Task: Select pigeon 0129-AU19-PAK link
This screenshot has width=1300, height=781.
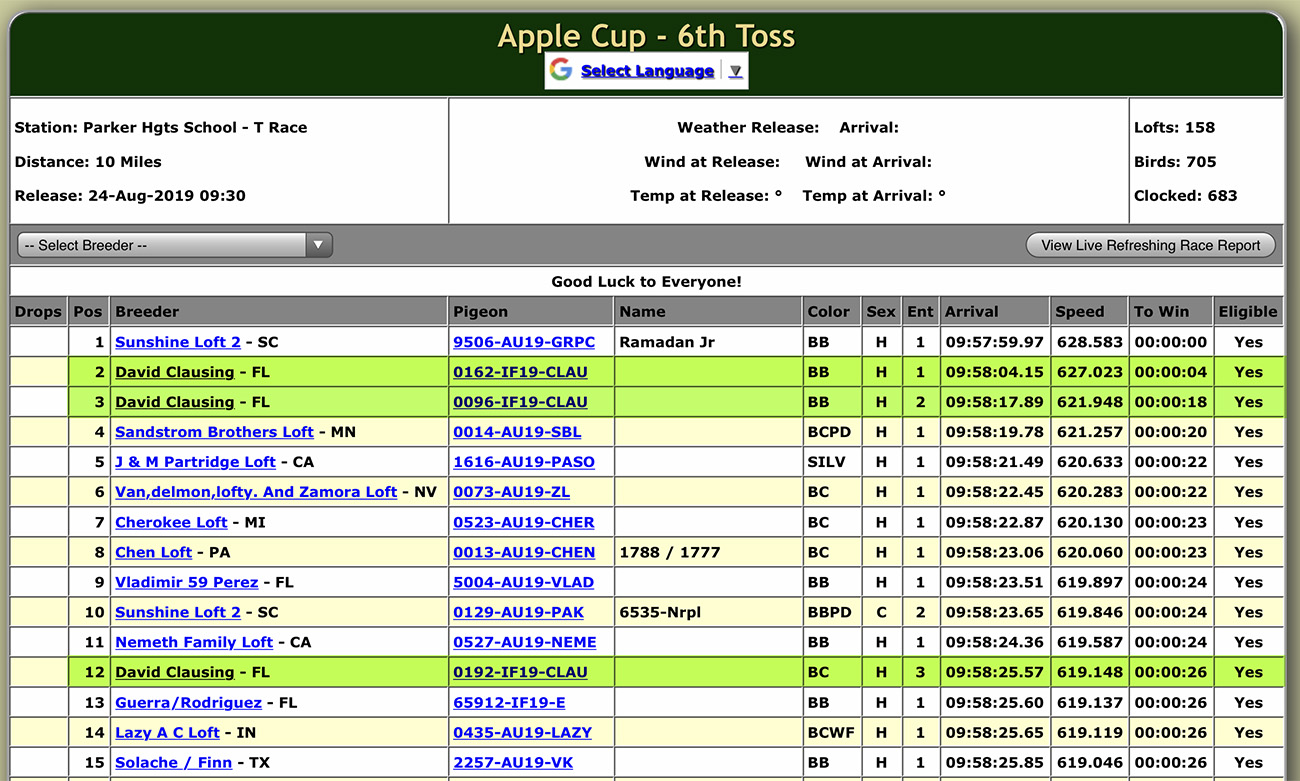Action: tap(518, 612)
